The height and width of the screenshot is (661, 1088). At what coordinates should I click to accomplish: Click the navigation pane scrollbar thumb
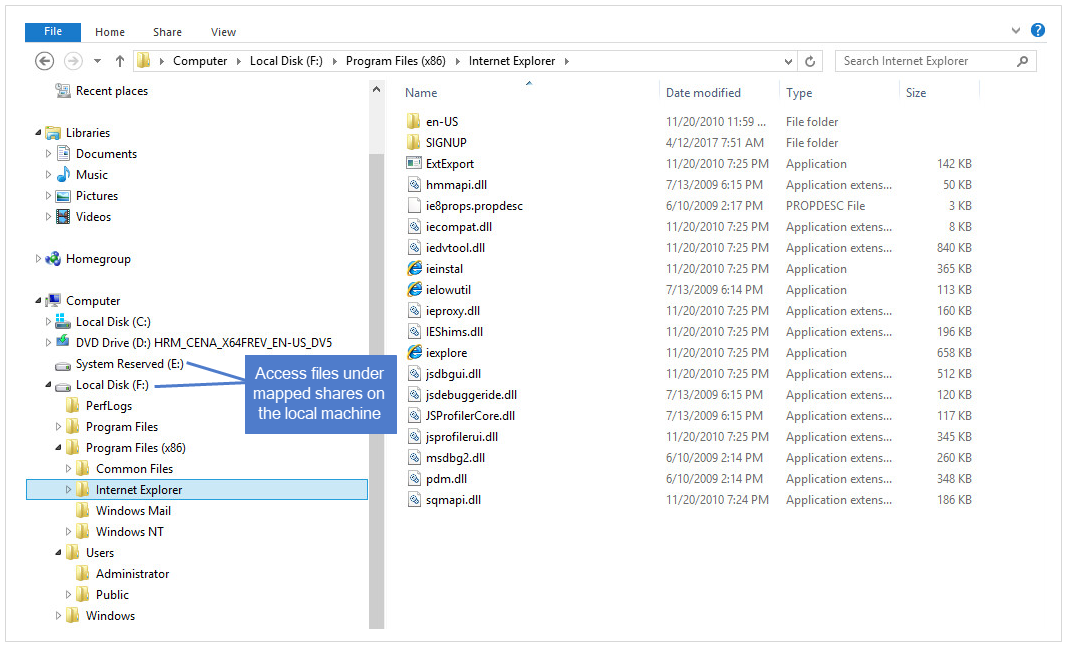[376, 390]
